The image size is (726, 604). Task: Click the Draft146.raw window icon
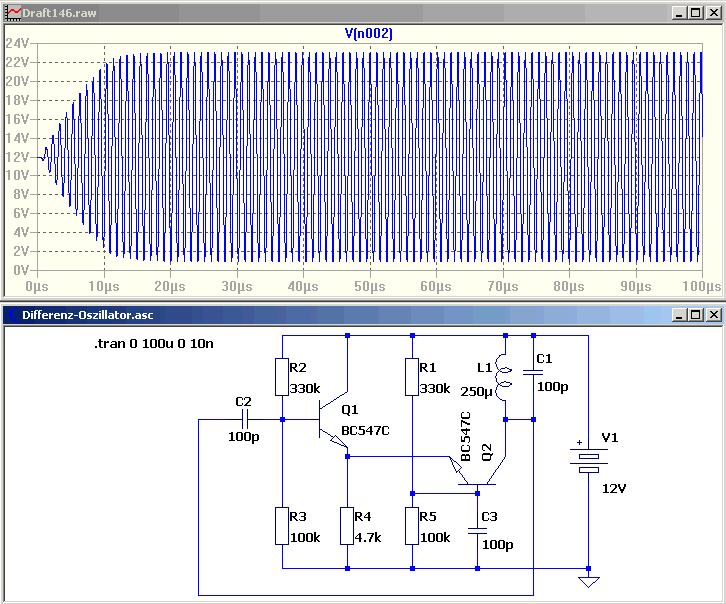13,13
